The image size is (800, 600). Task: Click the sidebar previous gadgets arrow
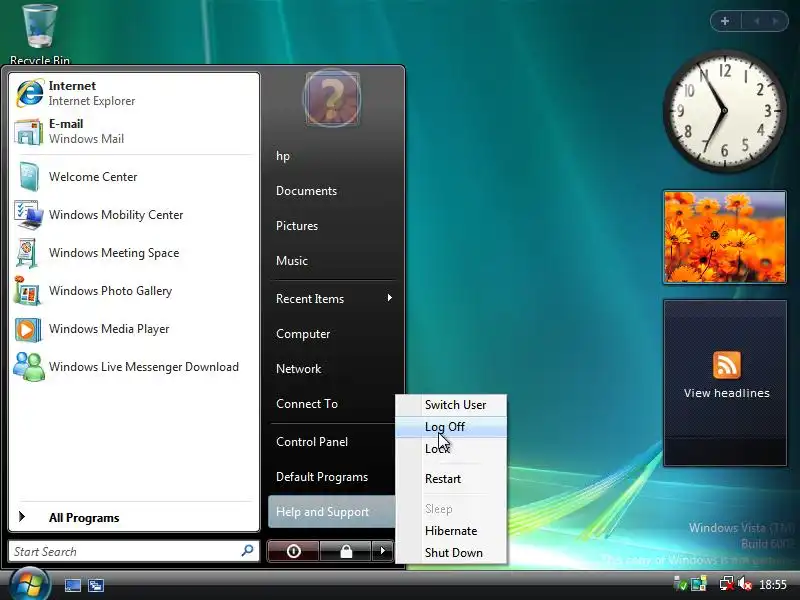757,21
